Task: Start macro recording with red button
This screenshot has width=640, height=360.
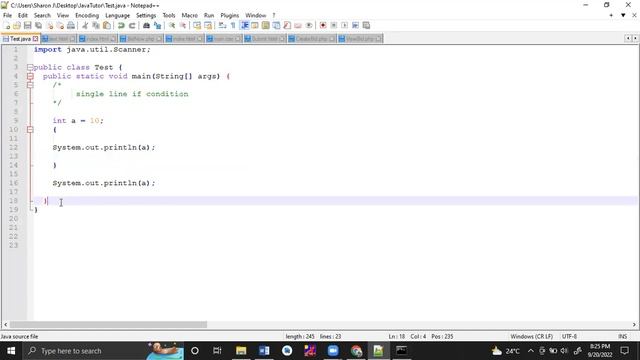Action: [323, 26]
